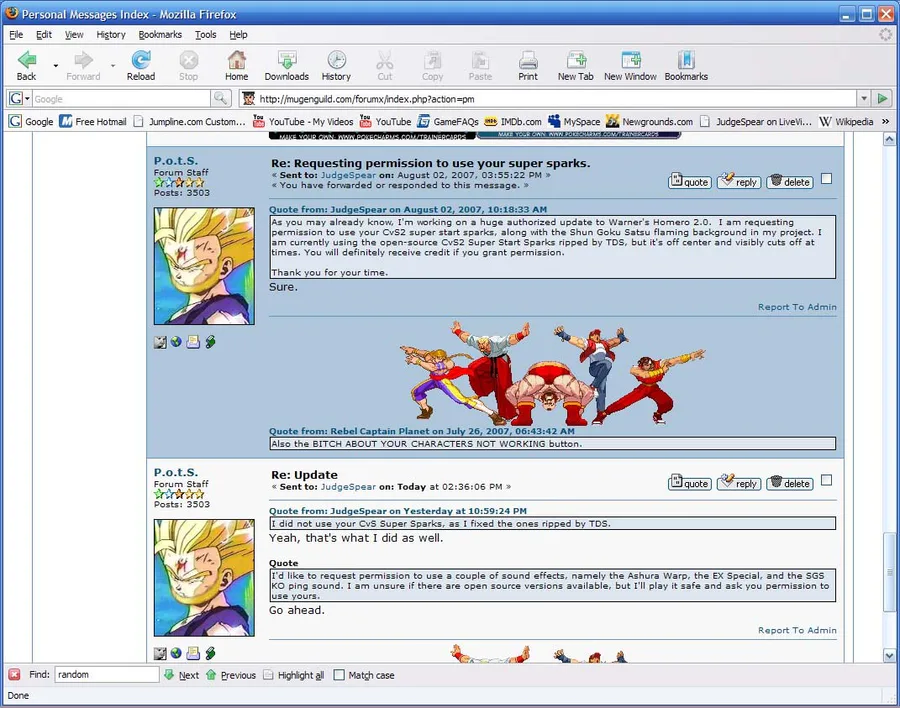Open the View menu
The image size is (900, 708).
tap(73, 34)
